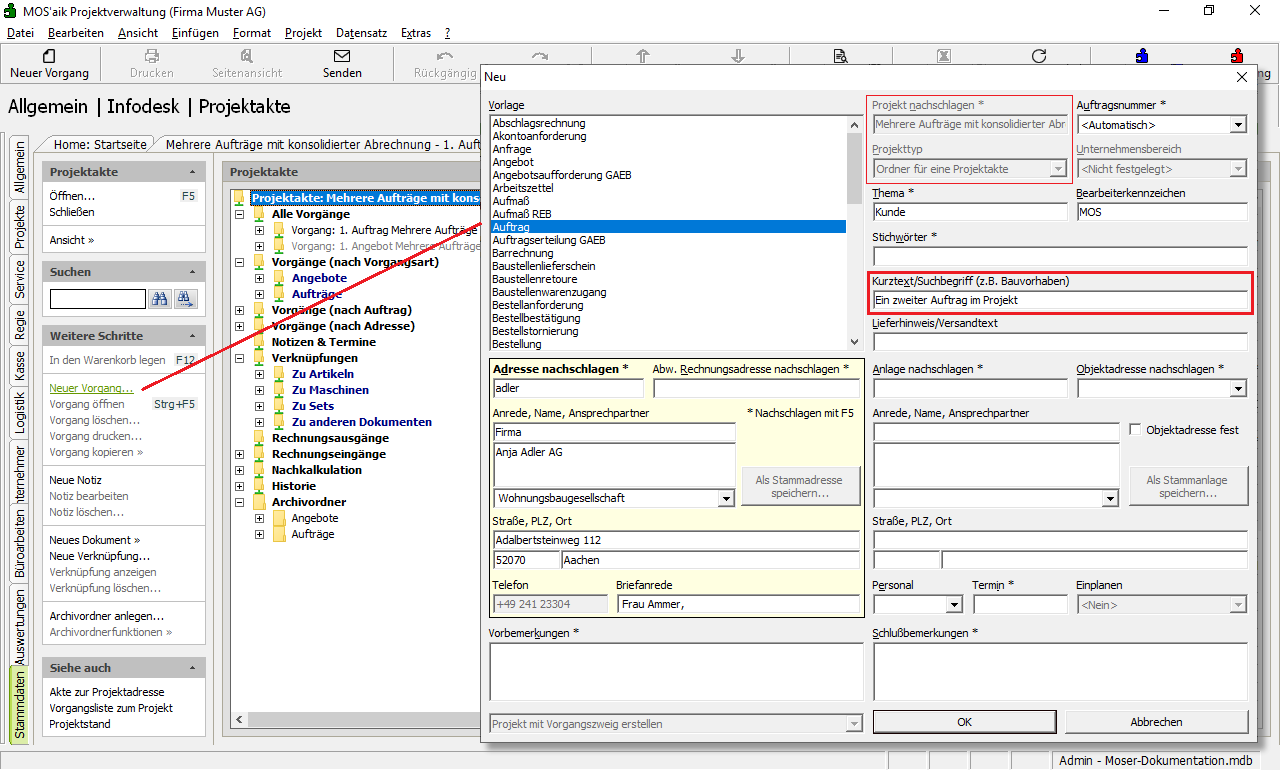The width and height of the screenshot is (1280, 770).
Task: Click the binoculars search icon
Action: click(160, 299)
